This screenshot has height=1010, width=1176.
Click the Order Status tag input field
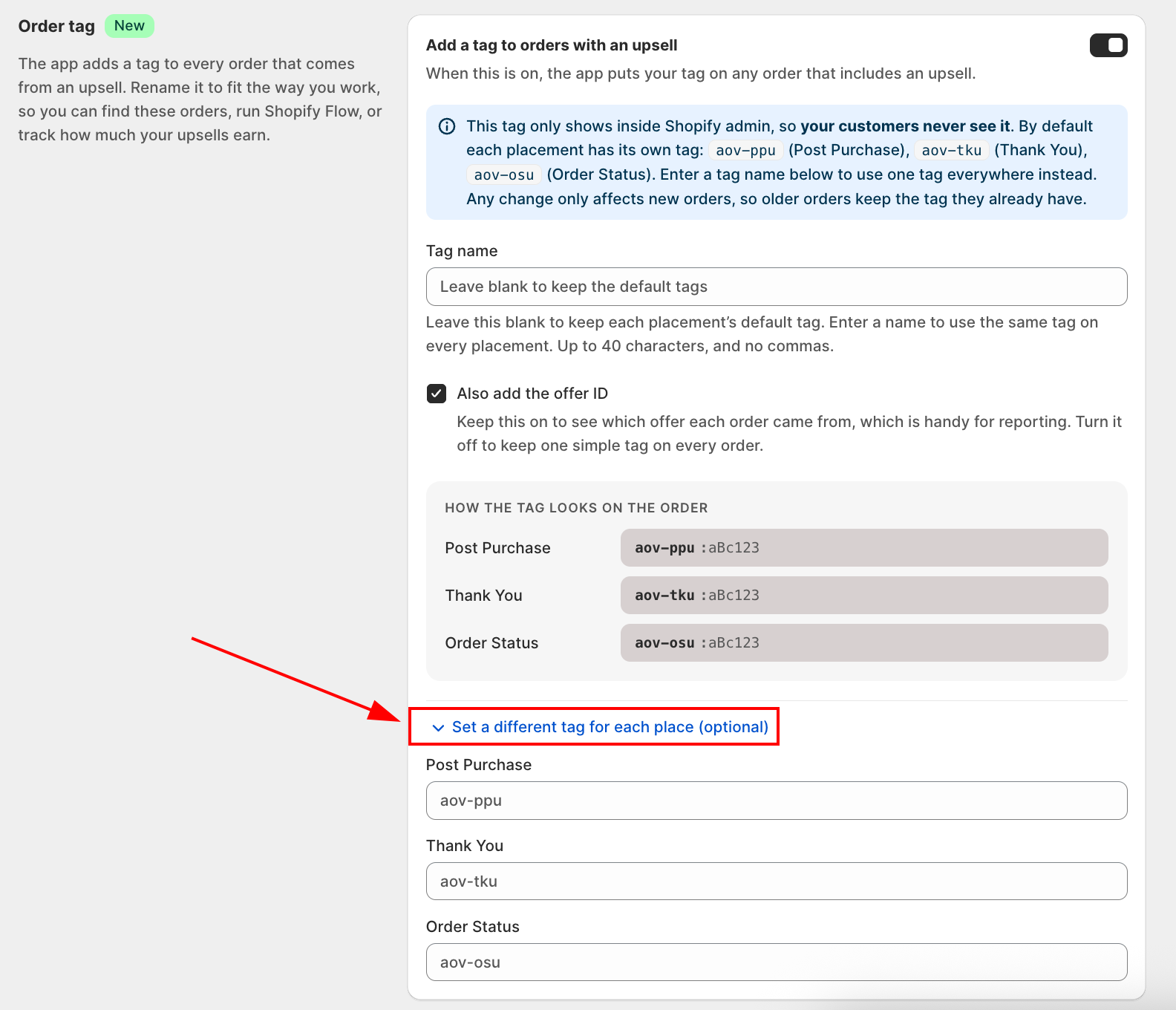[x=777, y=962]
